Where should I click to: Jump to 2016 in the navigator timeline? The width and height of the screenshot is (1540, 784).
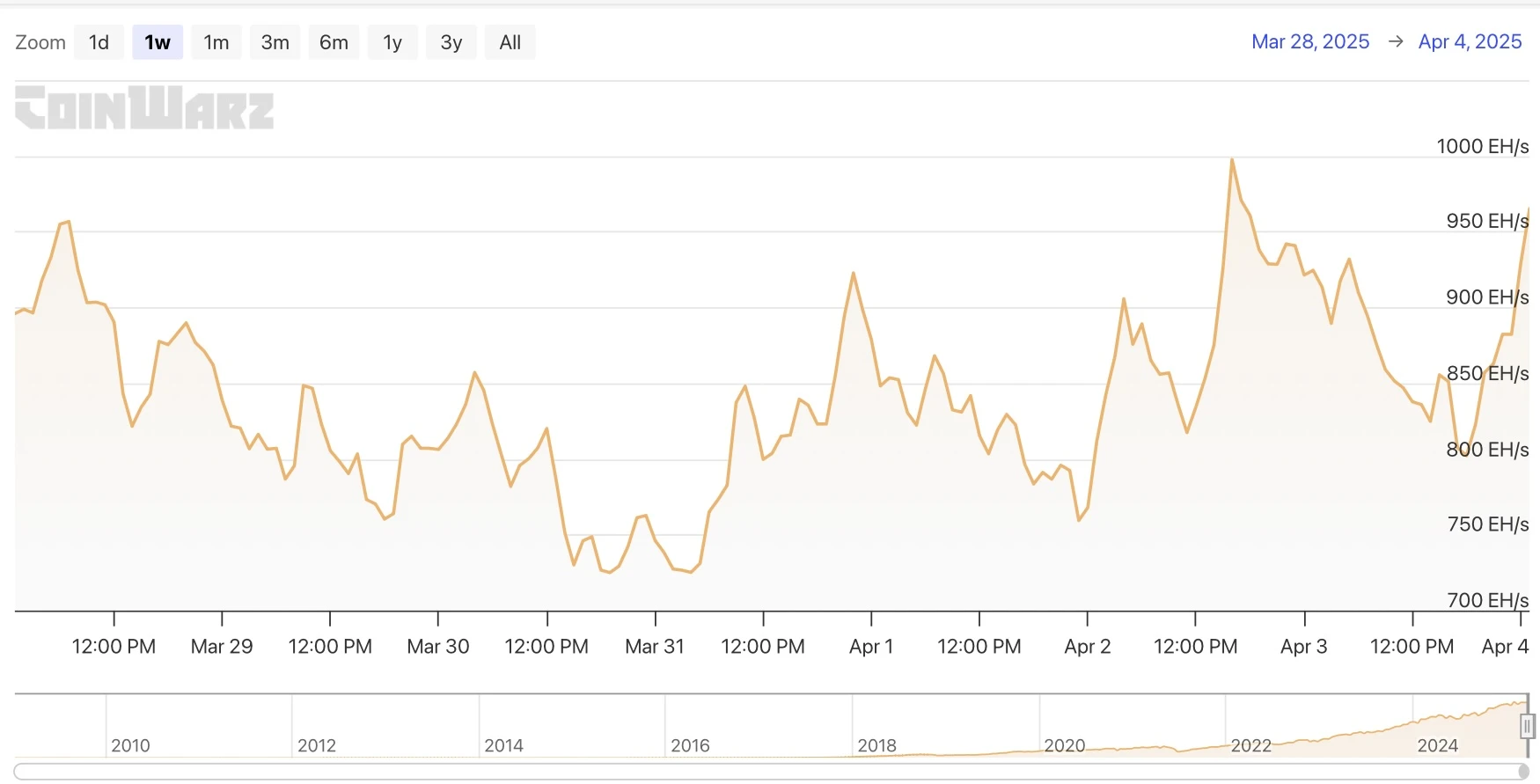pyautogui.click(x=690, y=745)
